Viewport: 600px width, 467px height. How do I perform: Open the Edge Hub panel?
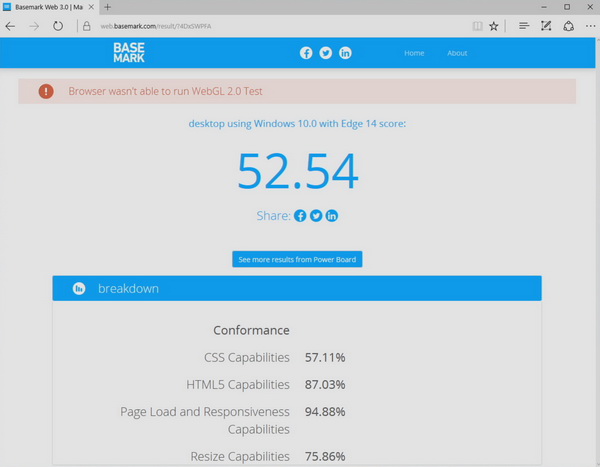point(524,26)
